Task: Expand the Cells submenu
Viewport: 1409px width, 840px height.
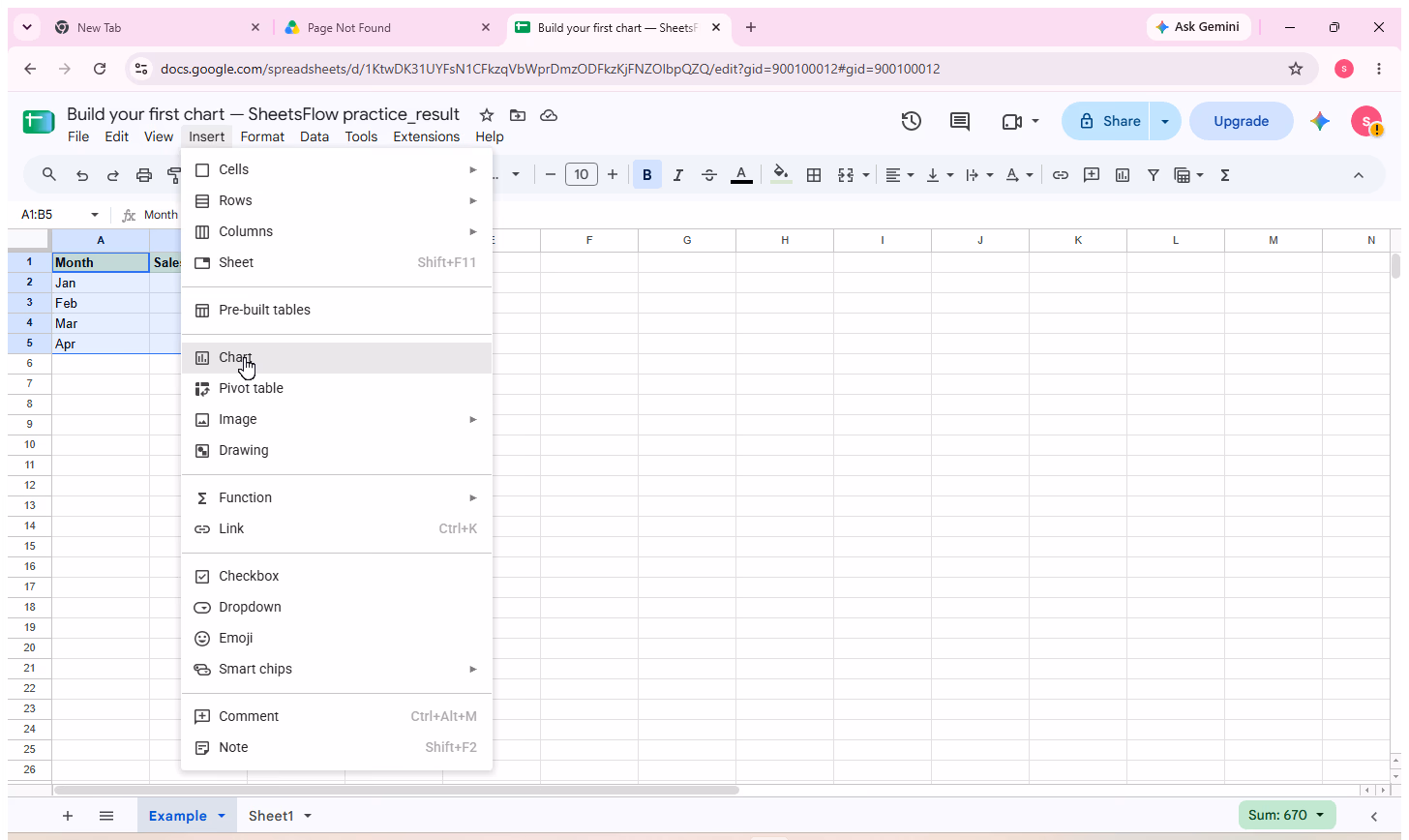Action: (337, 169)
